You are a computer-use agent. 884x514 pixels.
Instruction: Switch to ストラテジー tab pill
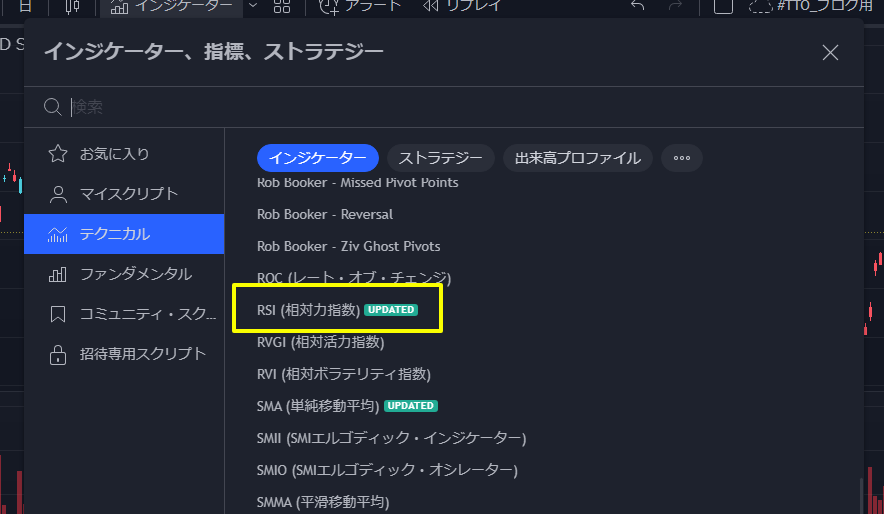440,158
